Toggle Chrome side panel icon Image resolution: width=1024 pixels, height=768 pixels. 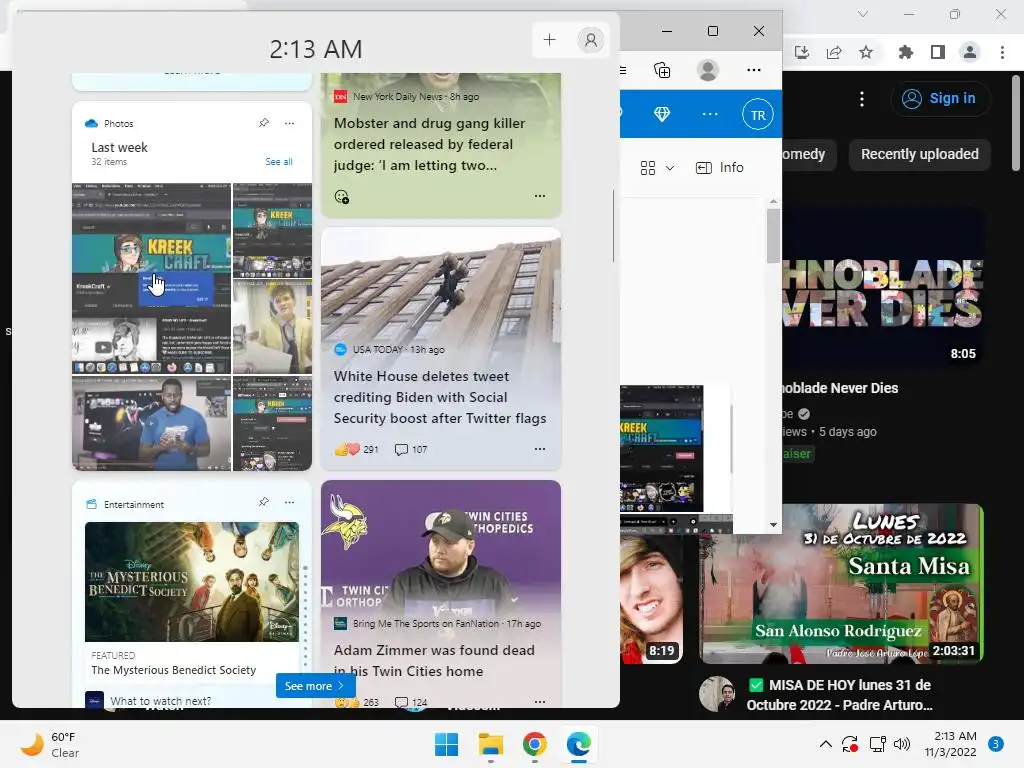point(938,52)
